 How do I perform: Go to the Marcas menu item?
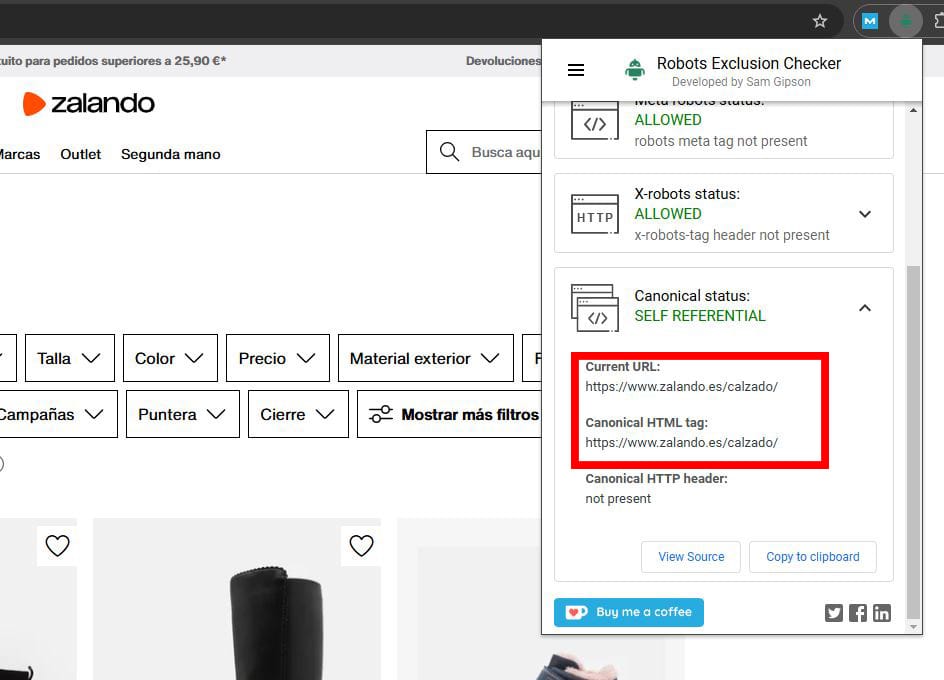(x=19, y=154)
